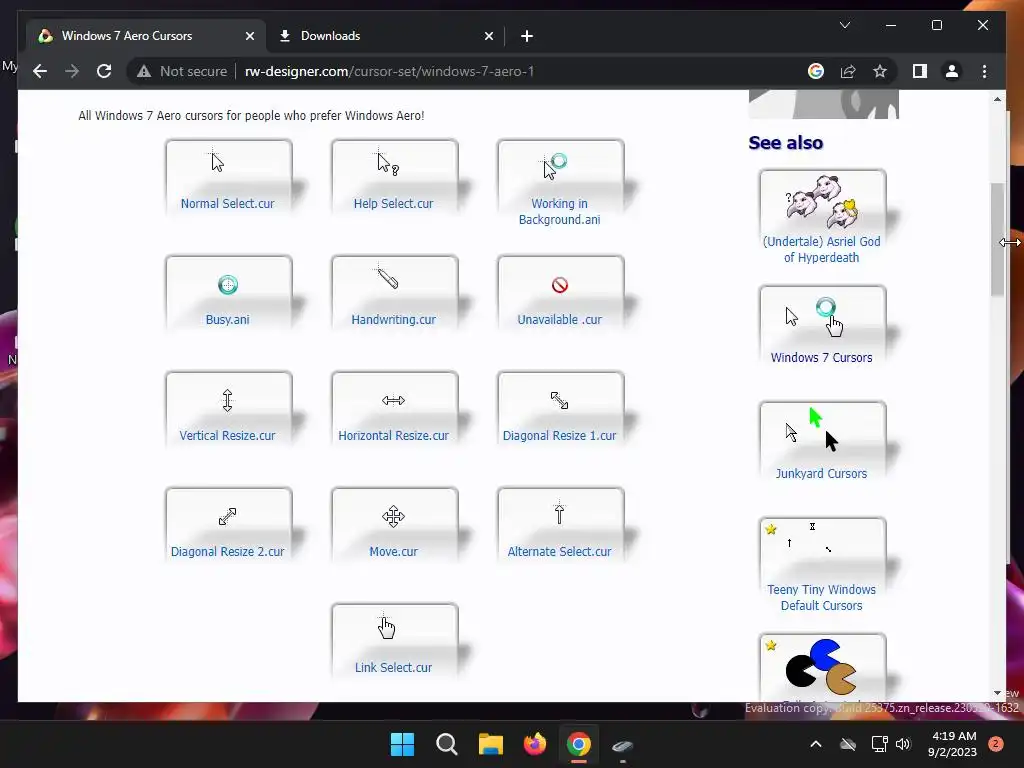Open the Help Select.cur link
This screenshot has height=768, width=1024.
393,204
